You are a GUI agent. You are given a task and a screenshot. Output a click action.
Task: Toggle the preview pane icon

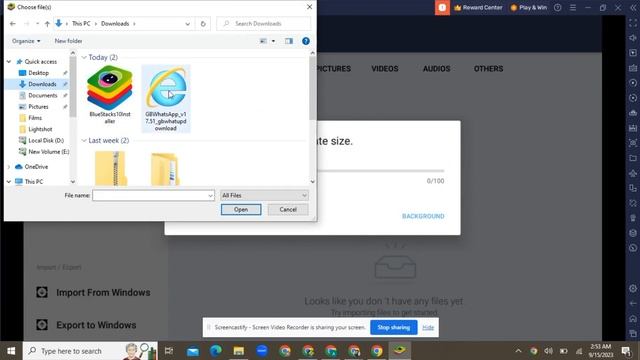(289, 41)
